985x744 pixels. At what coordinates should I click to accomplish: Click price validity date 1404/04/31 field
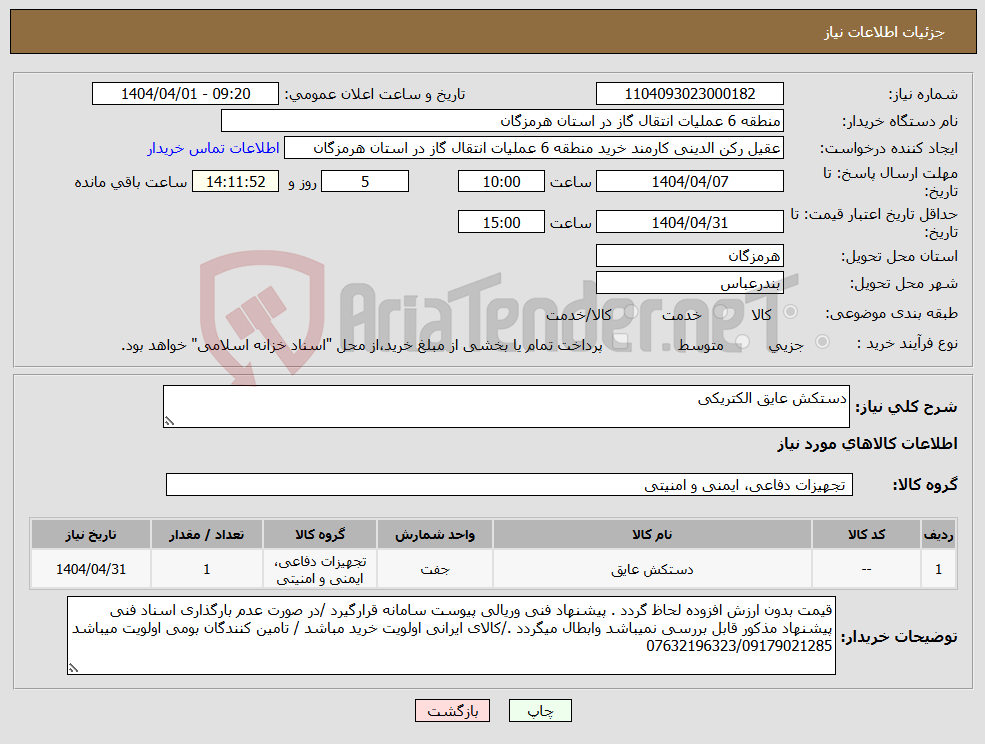[x=690, y=222]
